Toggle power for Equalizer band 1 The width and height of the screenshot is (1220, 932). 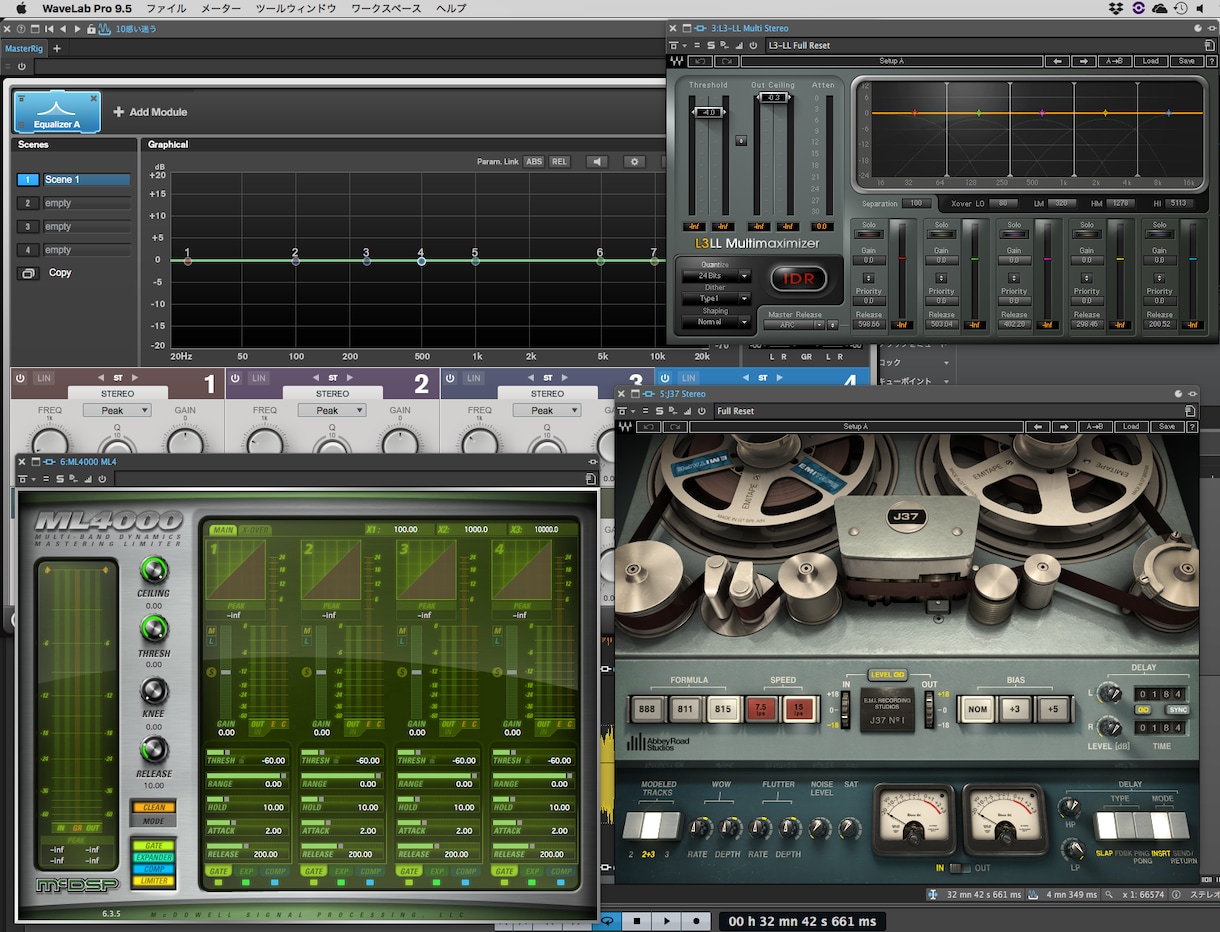pyautogui.click(x=18, y=378)
